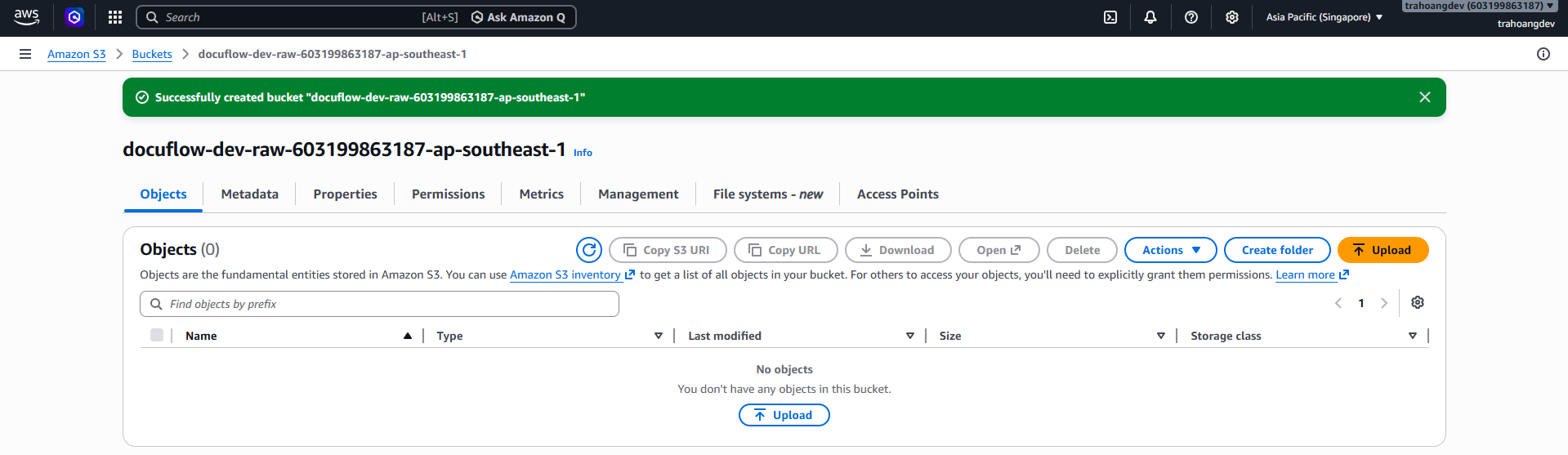
Task: Sort by the Size column arrow
Action: (x=1161, y=336)
